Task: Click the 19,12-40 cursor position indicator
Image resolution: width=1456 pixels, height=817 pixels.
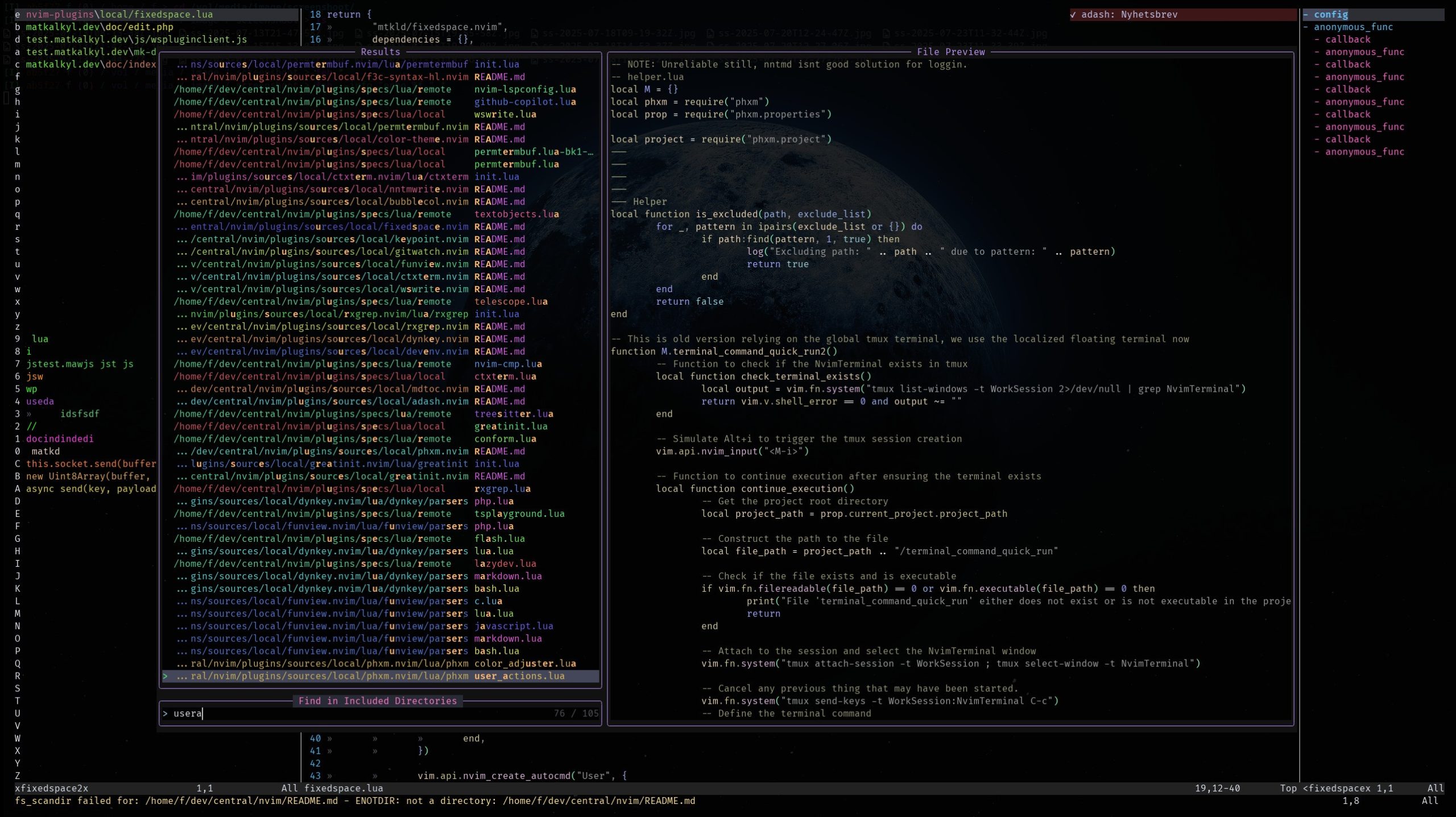Action: (x=1217, y=788)
